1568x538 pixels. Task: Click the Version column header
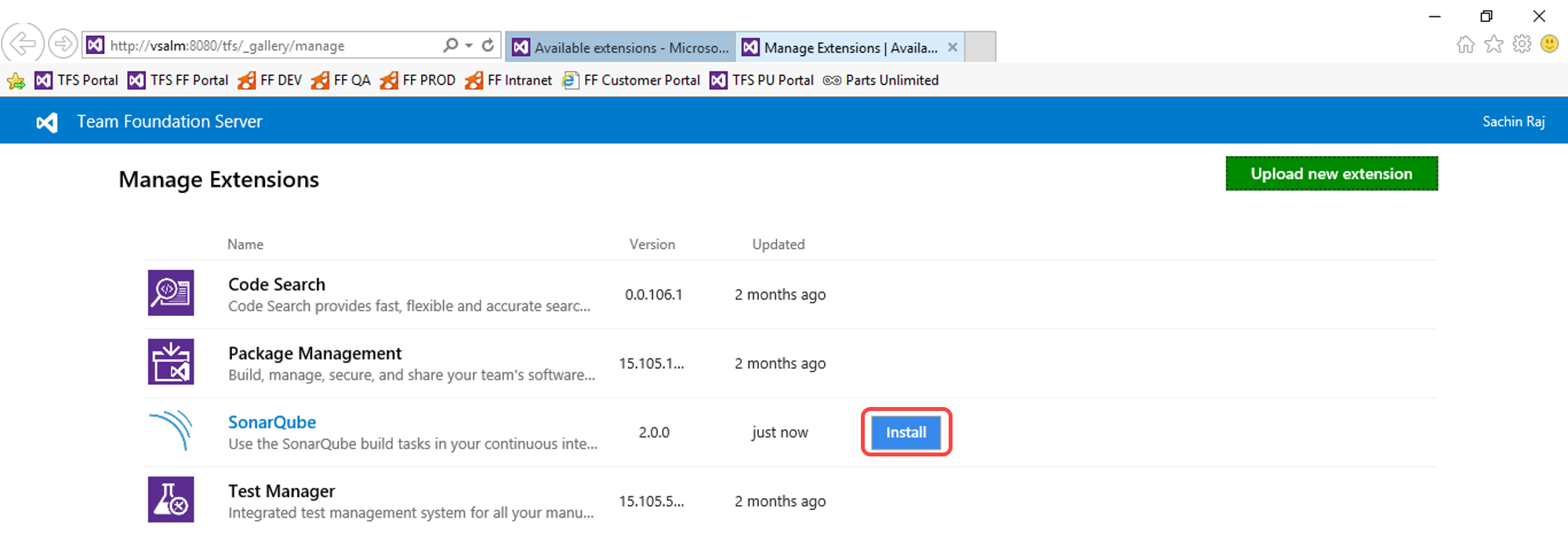click(652, 244)
